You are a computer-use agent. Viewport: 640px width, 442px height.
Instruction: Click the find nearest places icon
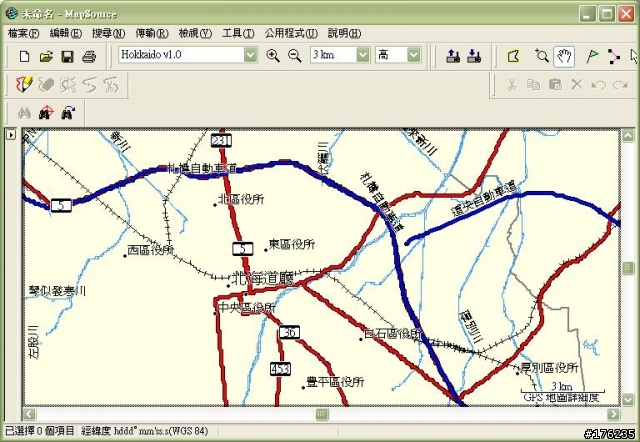point(46,113)
